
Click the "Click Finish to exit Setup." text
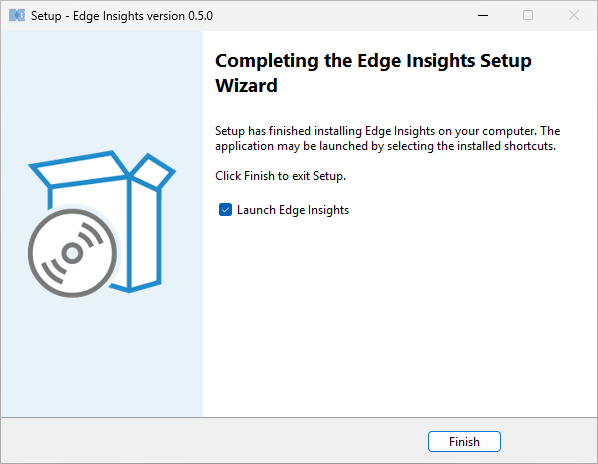pos(280,176)
